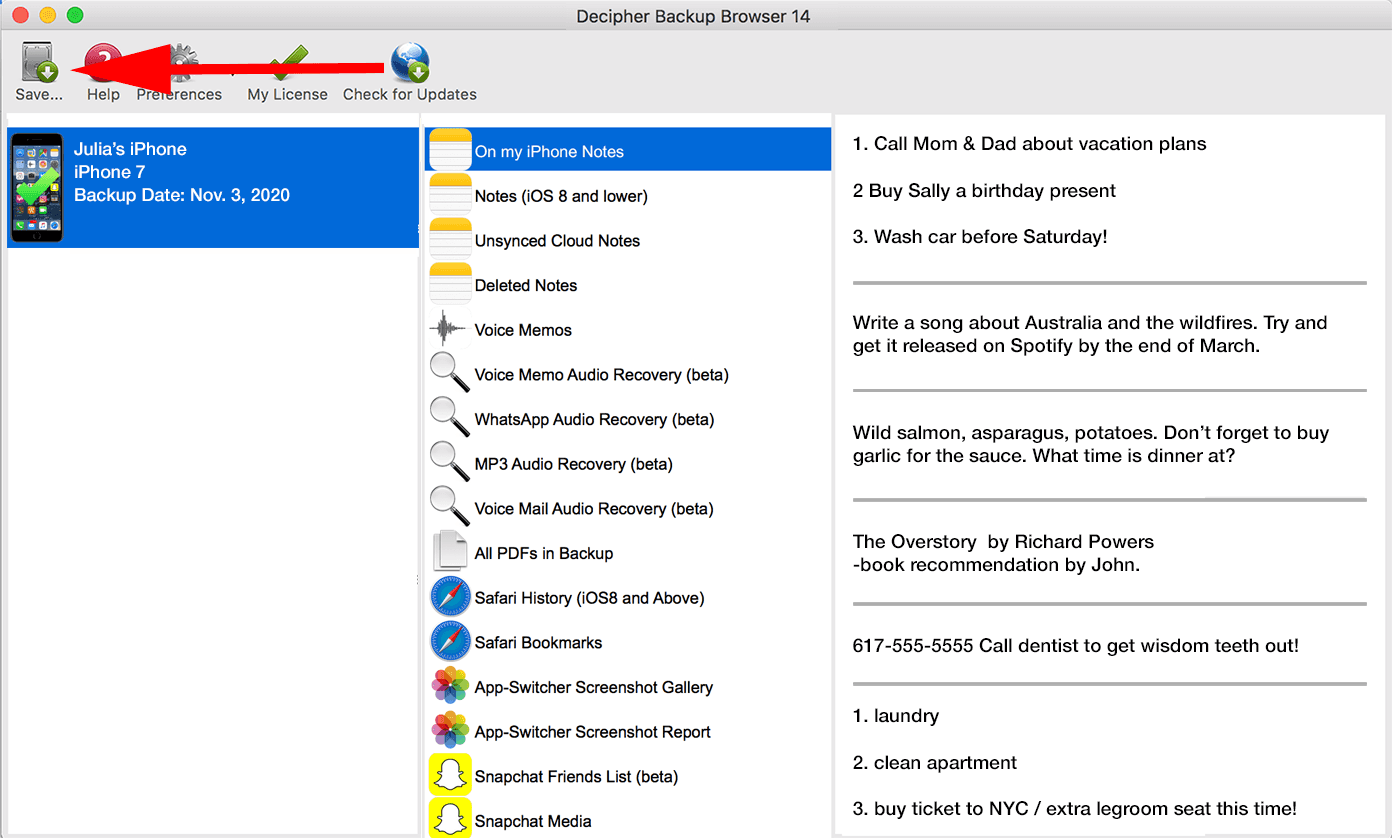
Task: Open Voice Mail Audio Recovery (beta)
Action: (x=594, y=509)
